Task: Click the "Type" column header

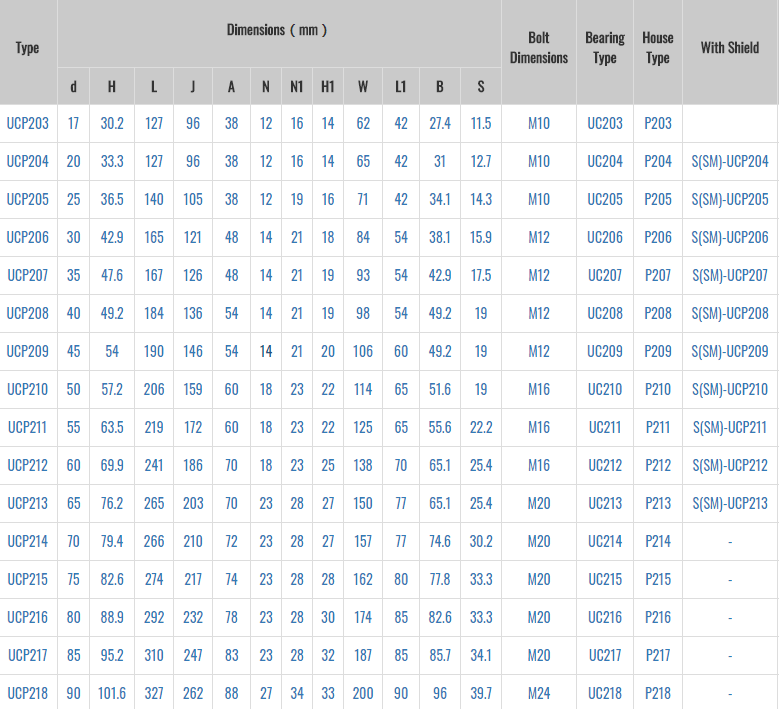Action: 28,48
